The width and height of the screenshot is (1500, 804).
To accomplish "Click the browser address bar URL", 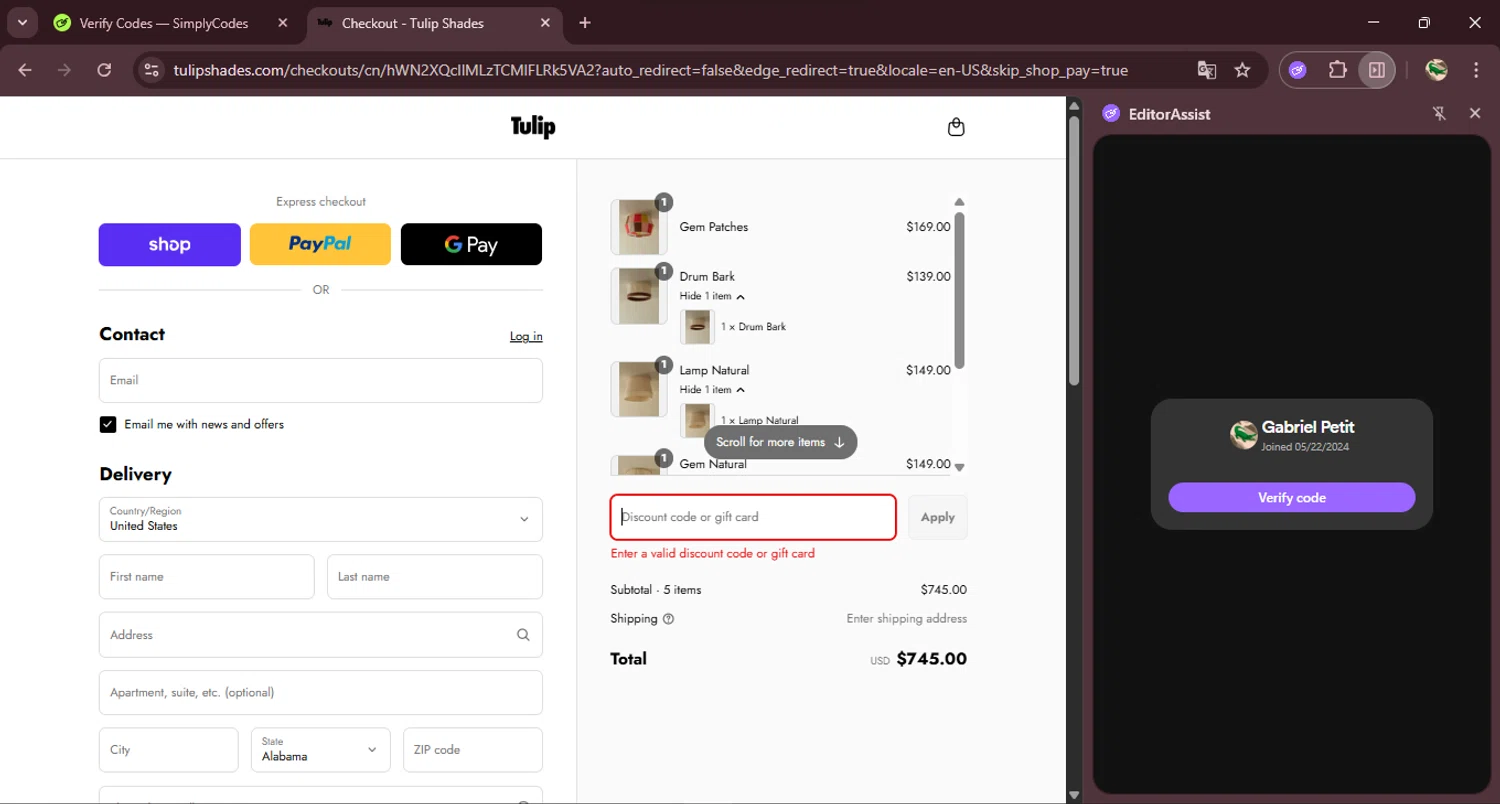I will 650,70.
